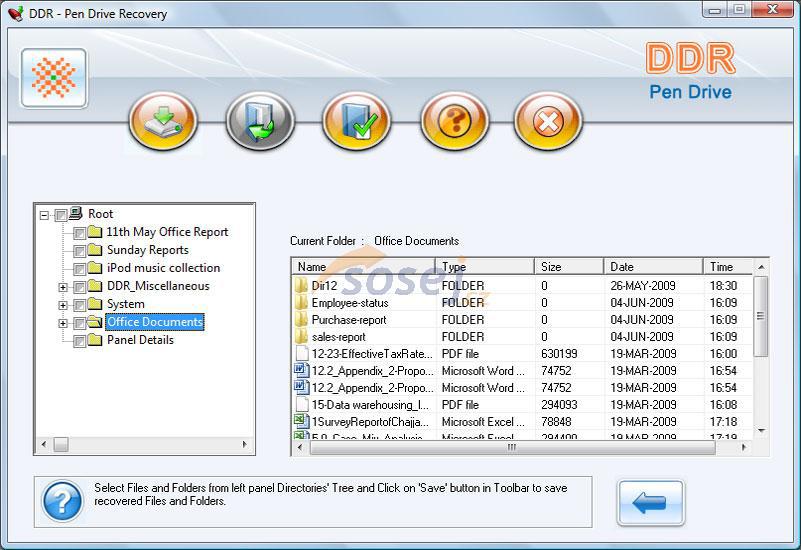Click the System folder icon in tree
The width and height of the screenshot is (801, 550).
(95, 304)
